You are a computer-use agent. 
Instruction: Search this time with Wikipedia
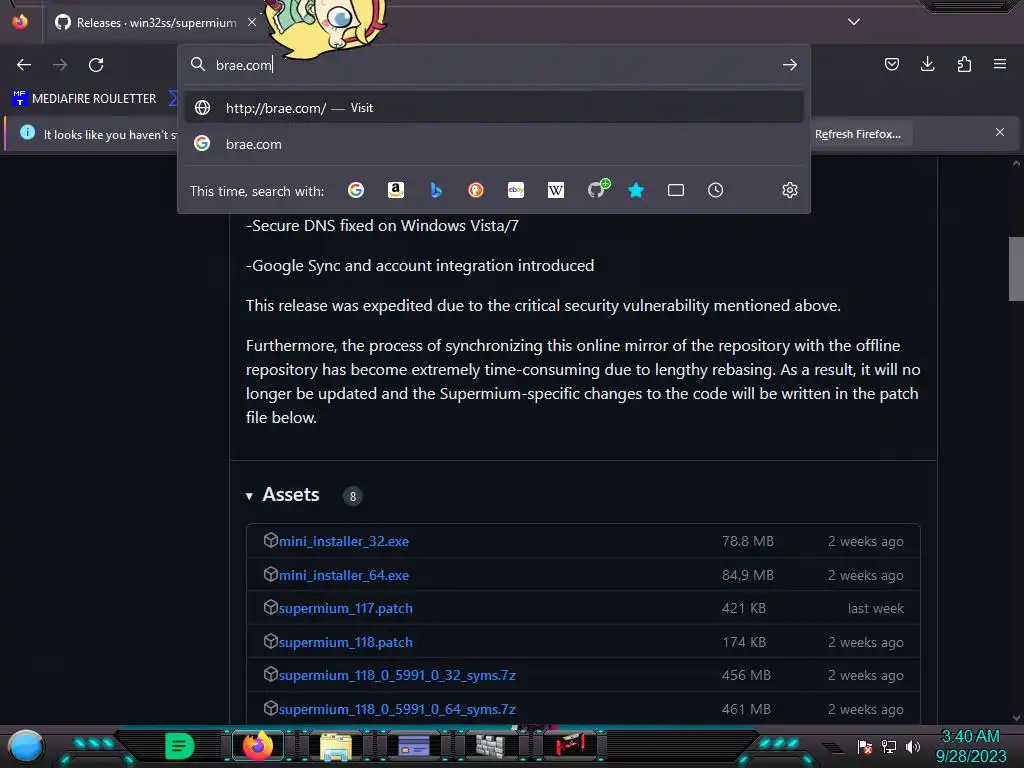556,190
